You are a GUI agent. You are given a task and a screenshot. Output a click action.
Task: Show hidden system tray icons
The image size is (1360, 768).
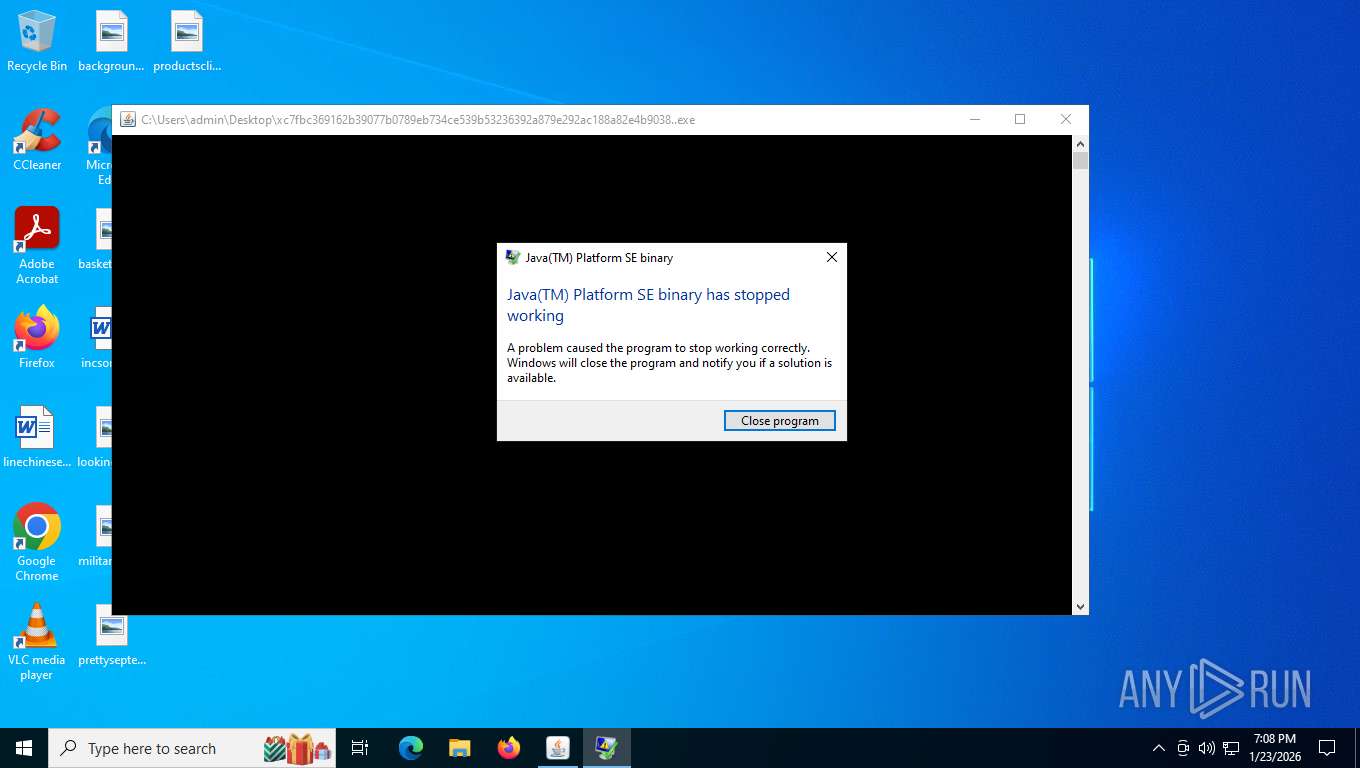pos(1159,748)
